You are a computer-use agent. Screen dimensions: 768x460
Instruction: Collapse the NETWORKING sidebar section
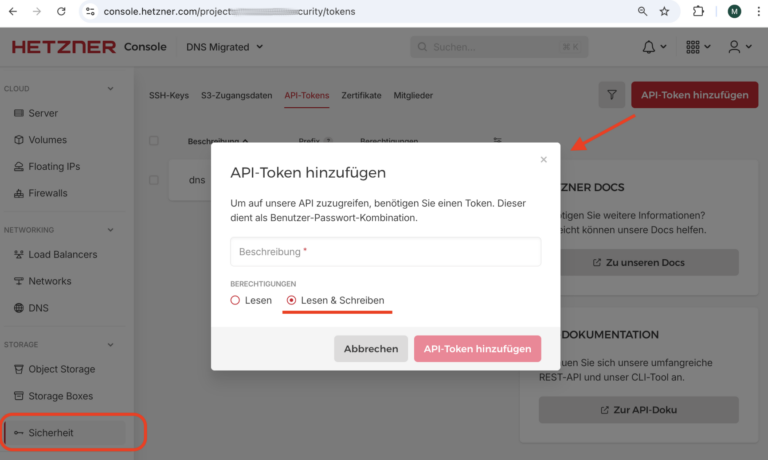pyautogui.click(x=110, y=230)
